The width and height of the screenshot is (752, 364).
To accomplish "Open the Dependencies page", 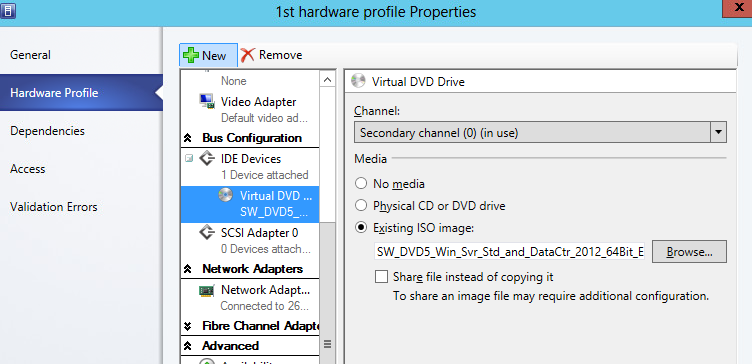I will pyautogui.click(x=47, y=131).
